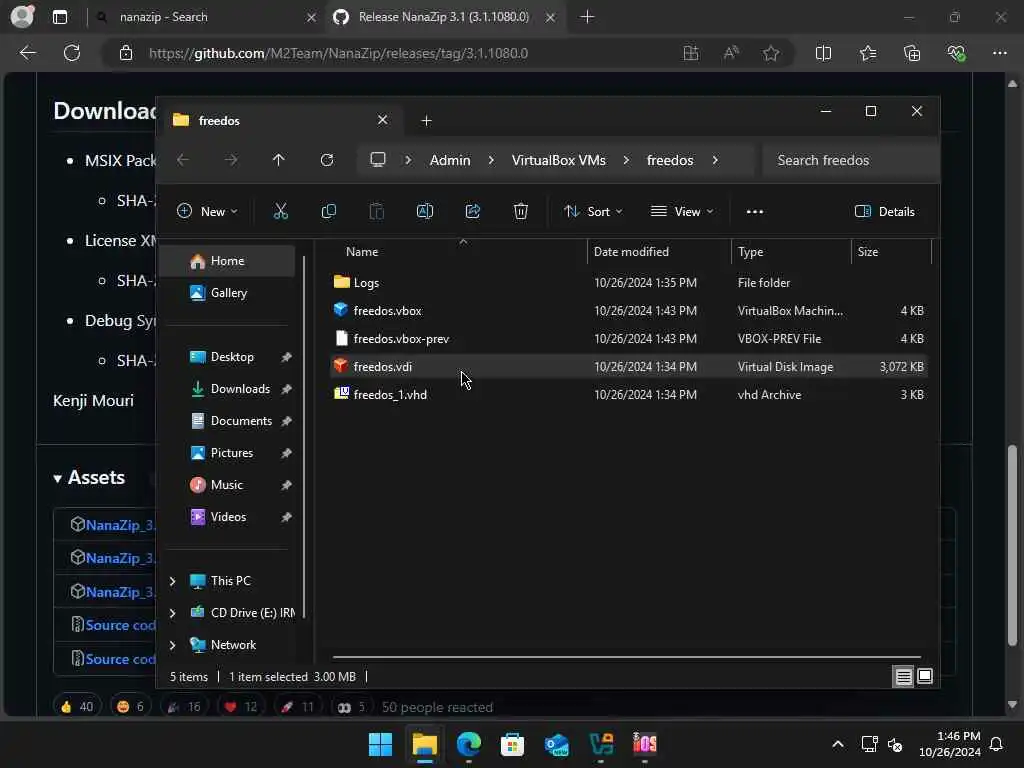The height and width of the screenshot is (768, 1024).
Task: Expand chevron after Admin in breadcrumb
Action: click(x=491, y=160)
